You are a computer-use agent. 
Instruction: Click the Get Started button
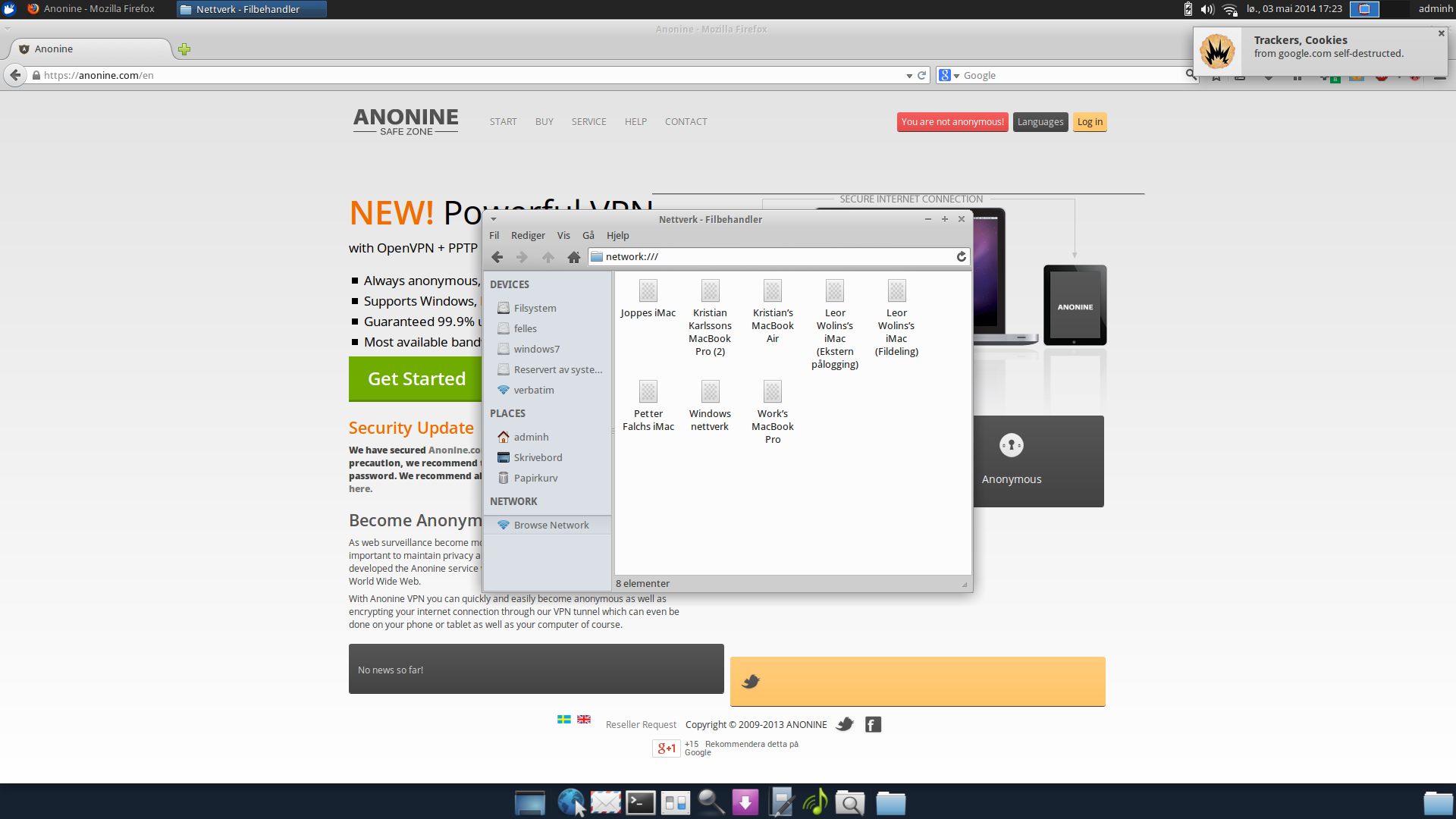(x=416, y=378)
